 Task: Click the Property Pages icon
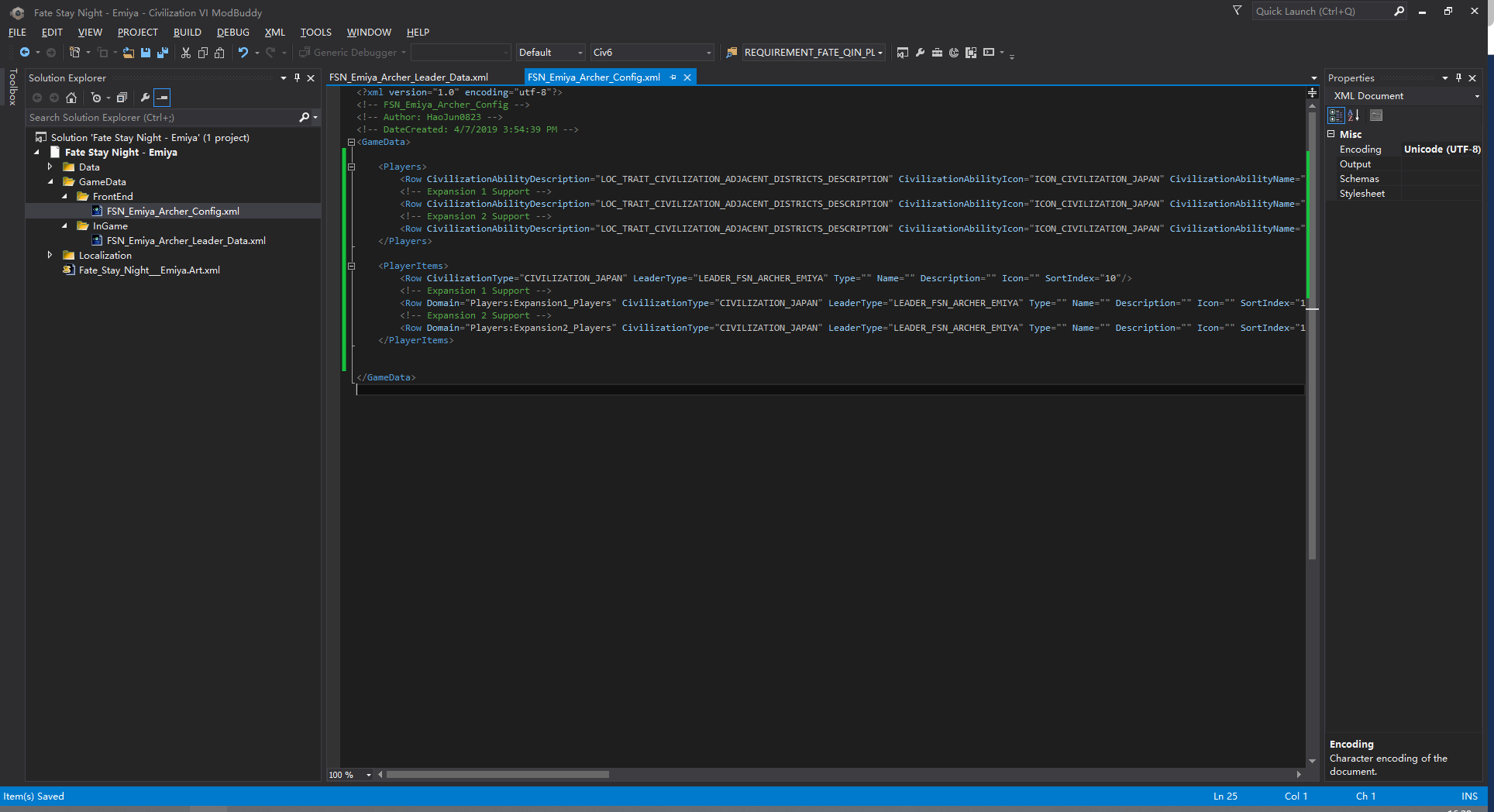[x=1376, y=115]
